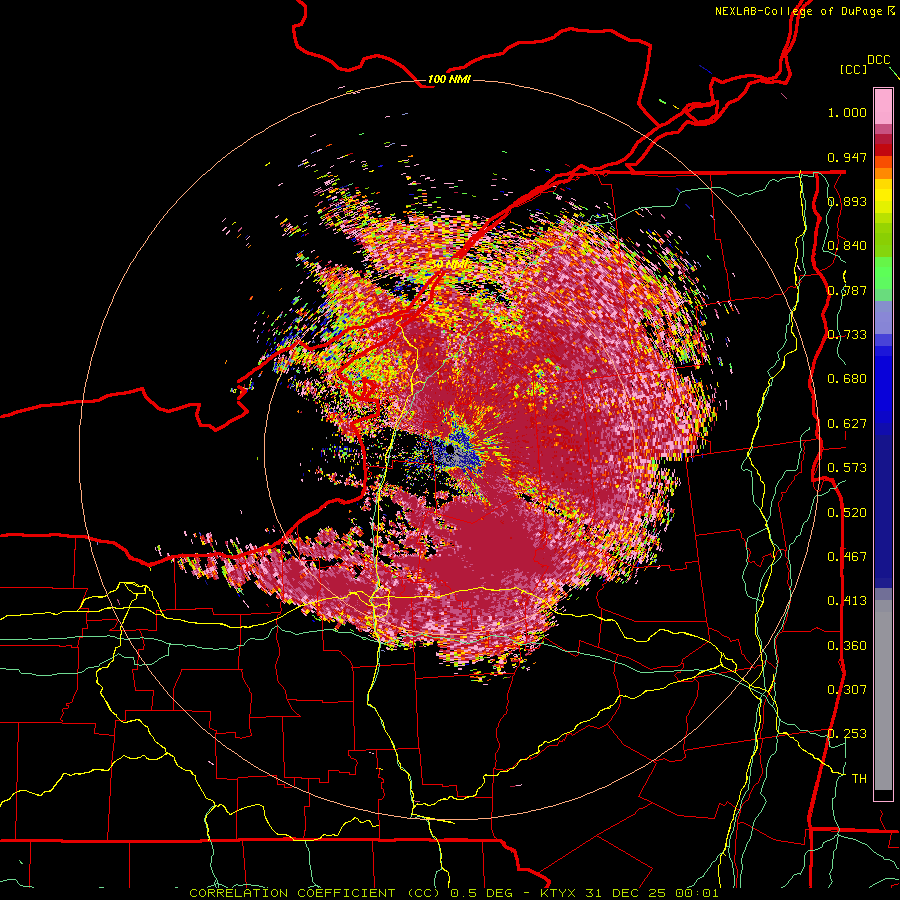This screenshot has height=900, width=900.
Task: Select the 0.893 scale value
Action: (x=847, y=201)
